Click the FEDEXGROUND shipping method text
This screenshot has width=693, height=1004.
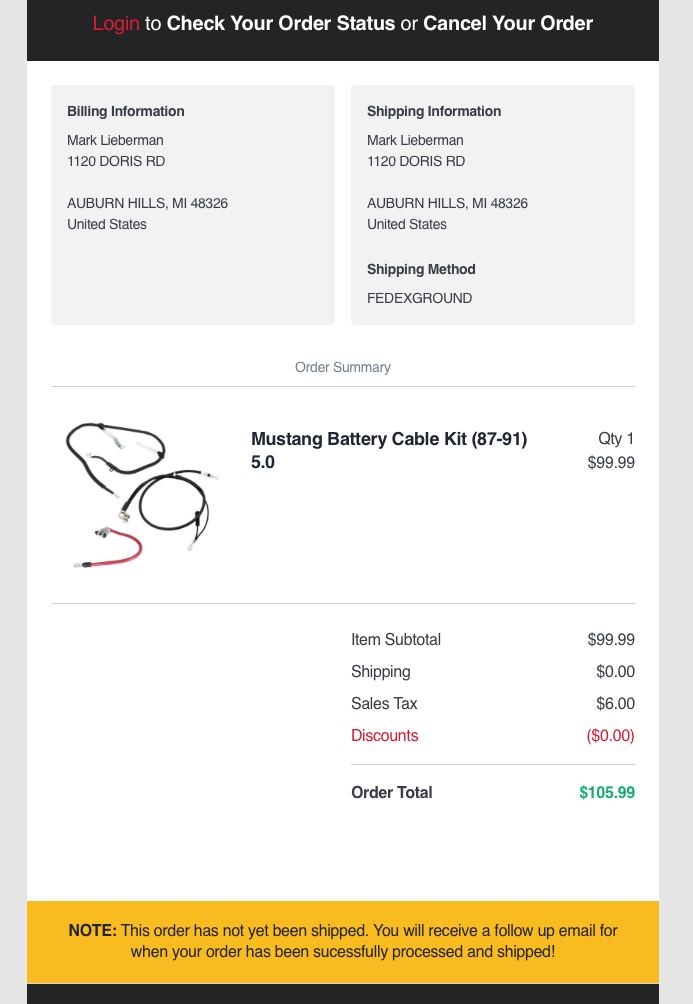(420, 298)
